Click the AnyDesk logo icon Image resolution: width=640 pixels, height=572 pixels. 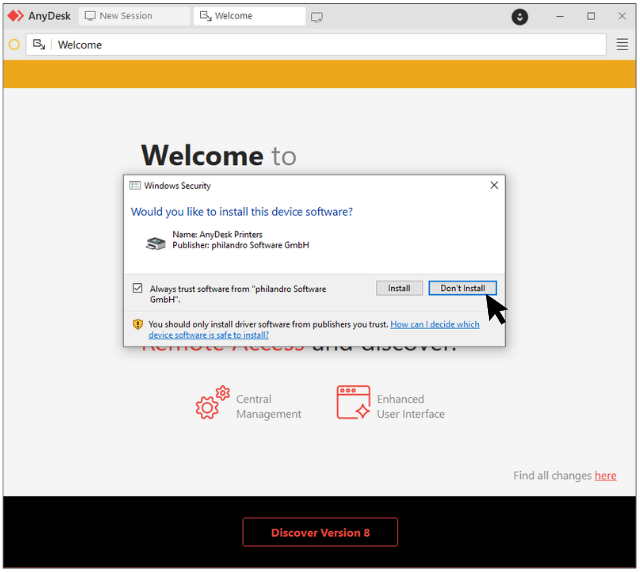point(16,16)
